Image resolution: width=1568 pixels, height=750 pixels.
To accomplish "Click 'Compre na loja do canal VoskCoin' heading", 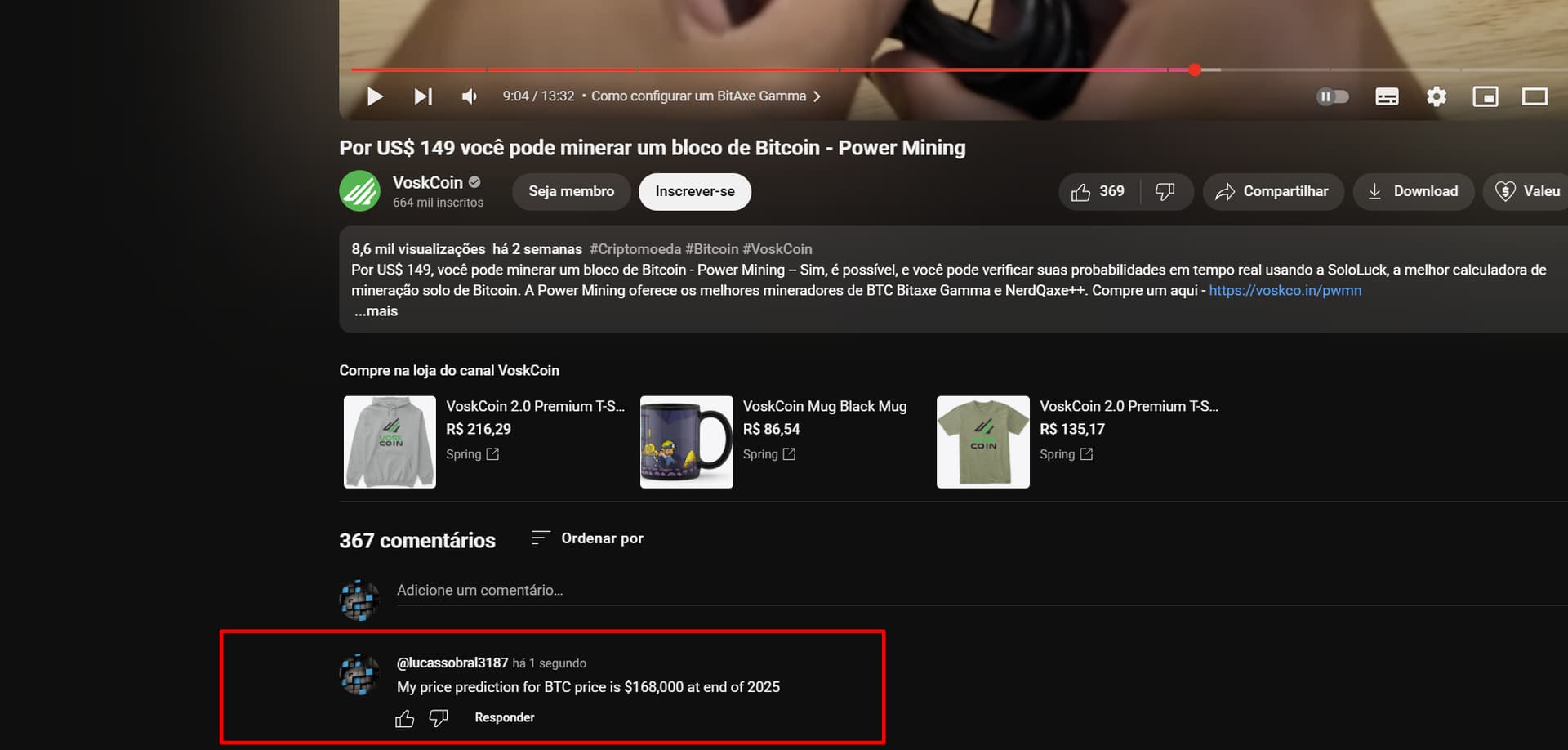I will pyautogui.click(x=449, y=371).
